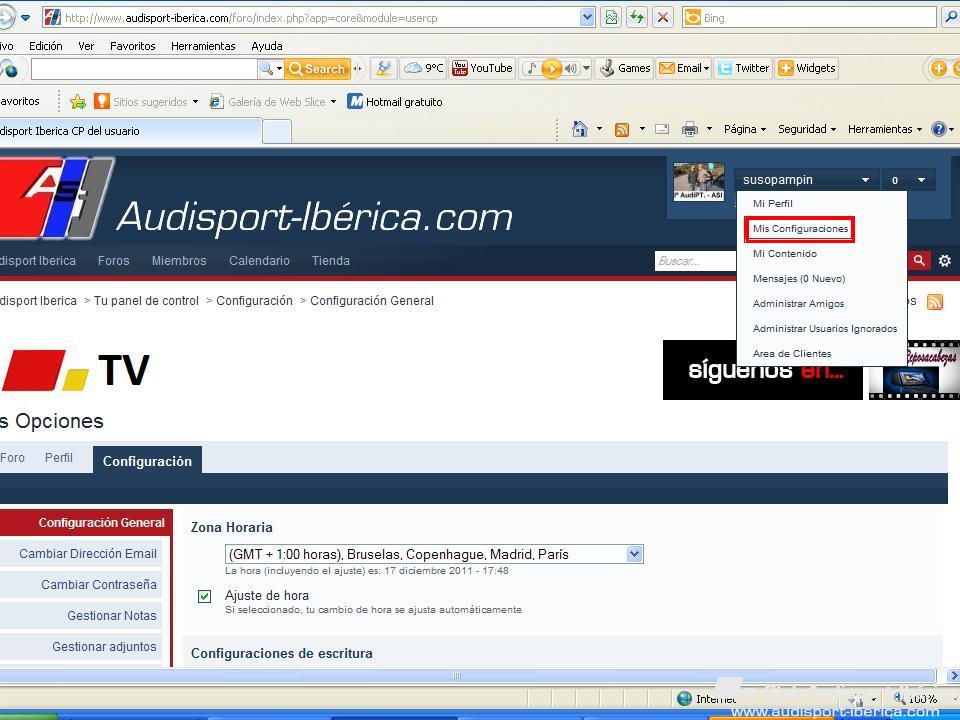Open the Games toolbar item
The width and height of the screenshot is (960, 720).
point(625,68)
